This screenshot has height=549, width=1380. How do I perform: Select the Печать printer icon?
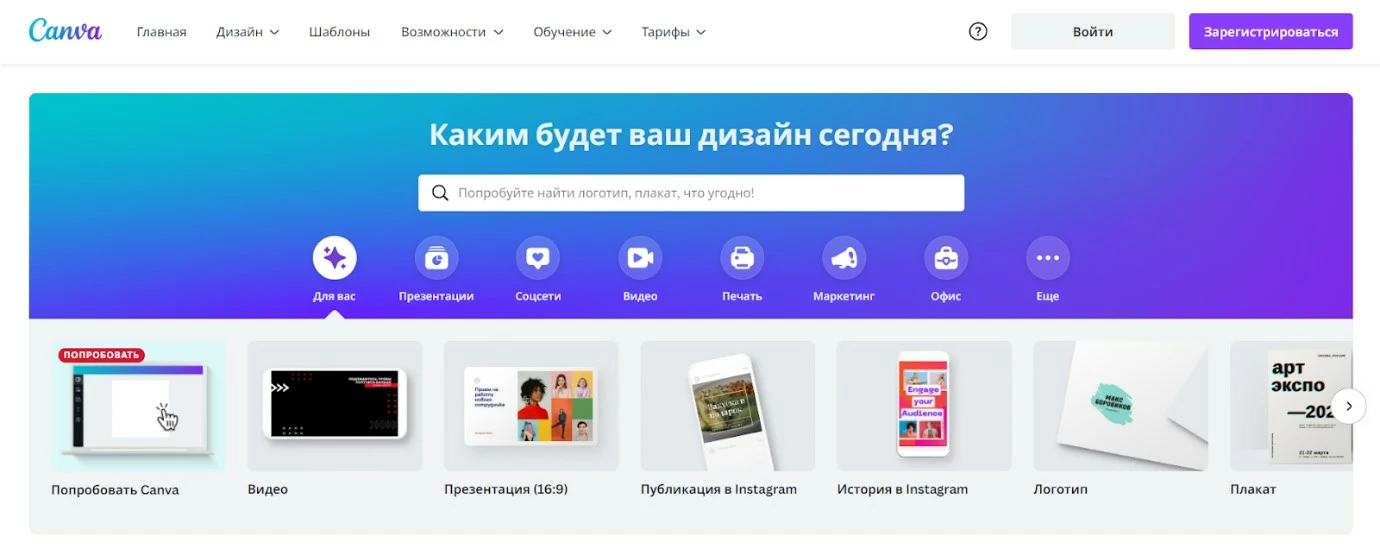point(742,258)
